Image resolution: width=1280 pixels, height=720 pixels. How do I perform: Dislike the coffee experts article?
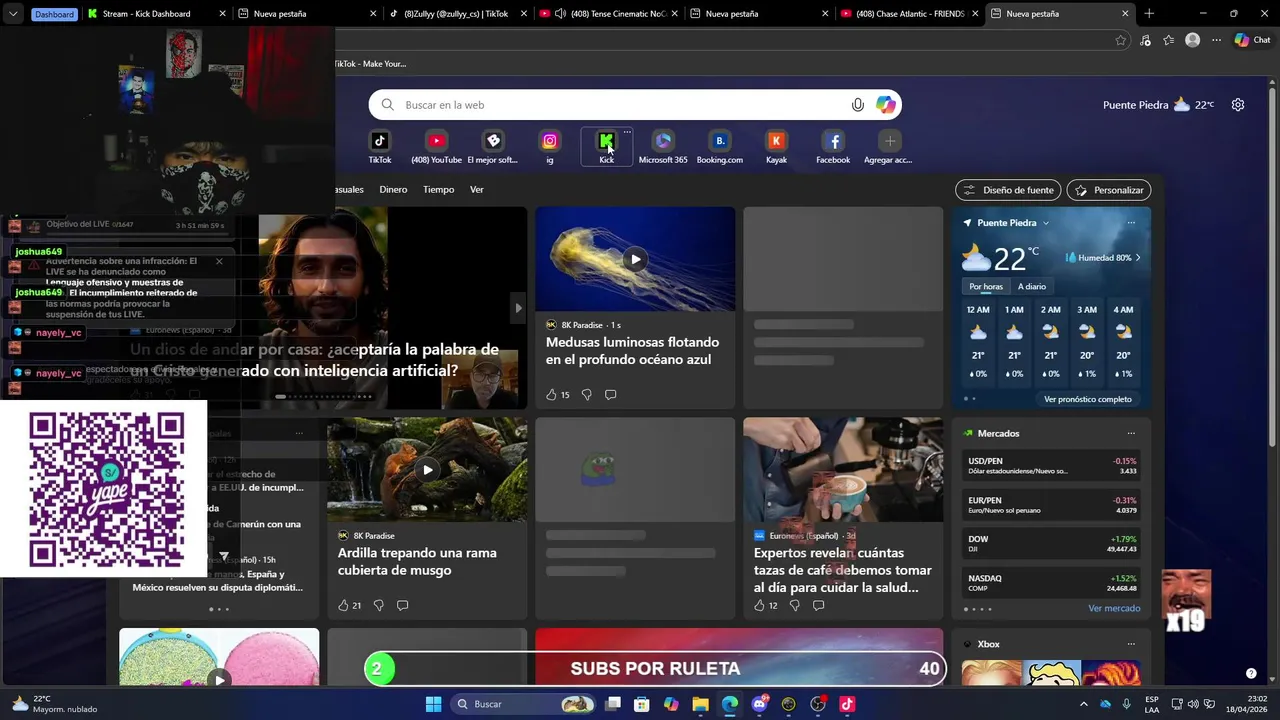pyautogui.click(x=794, y=605)
